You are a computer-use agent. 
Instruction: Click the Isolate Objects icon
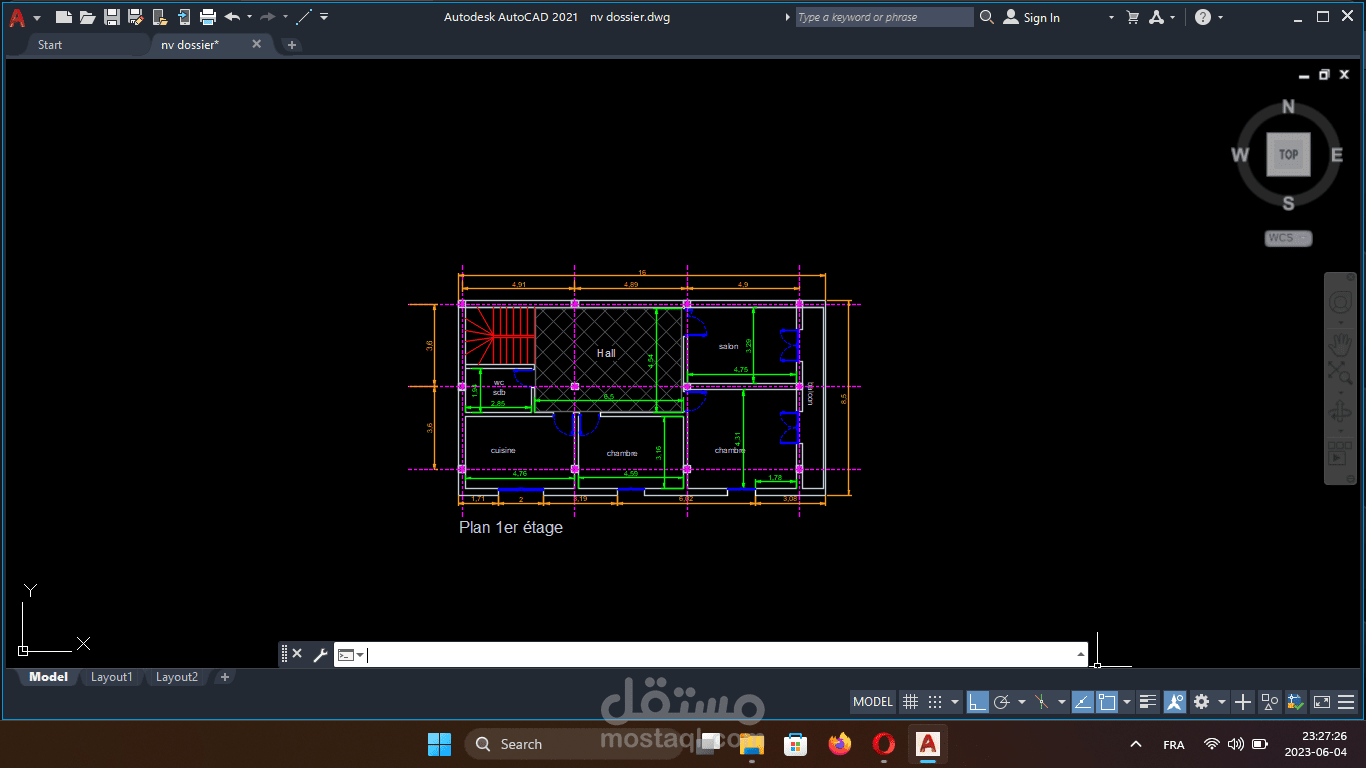(1269, 702)
